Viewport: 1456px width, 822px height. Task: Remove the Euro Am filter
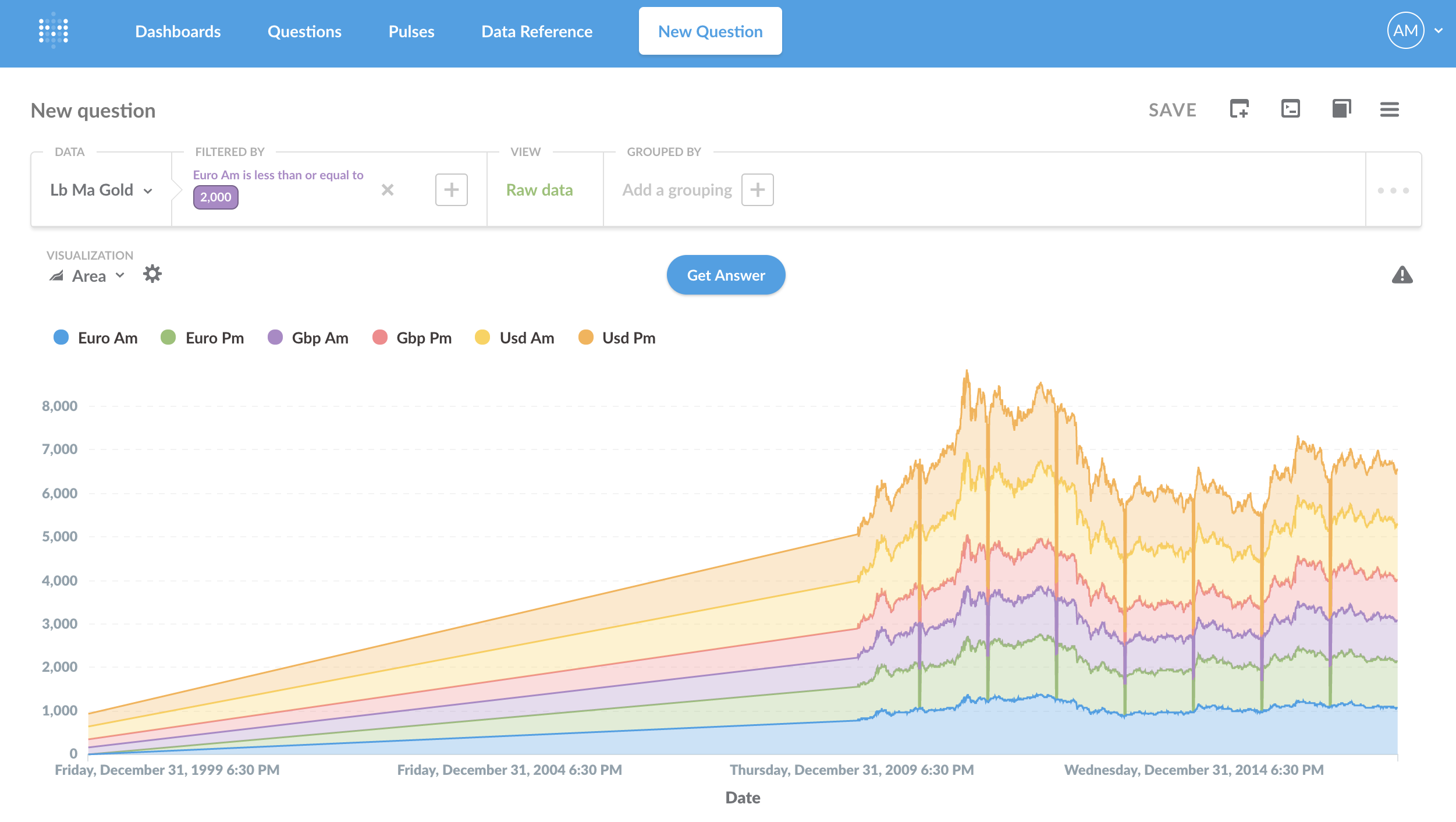click(388, 190)
